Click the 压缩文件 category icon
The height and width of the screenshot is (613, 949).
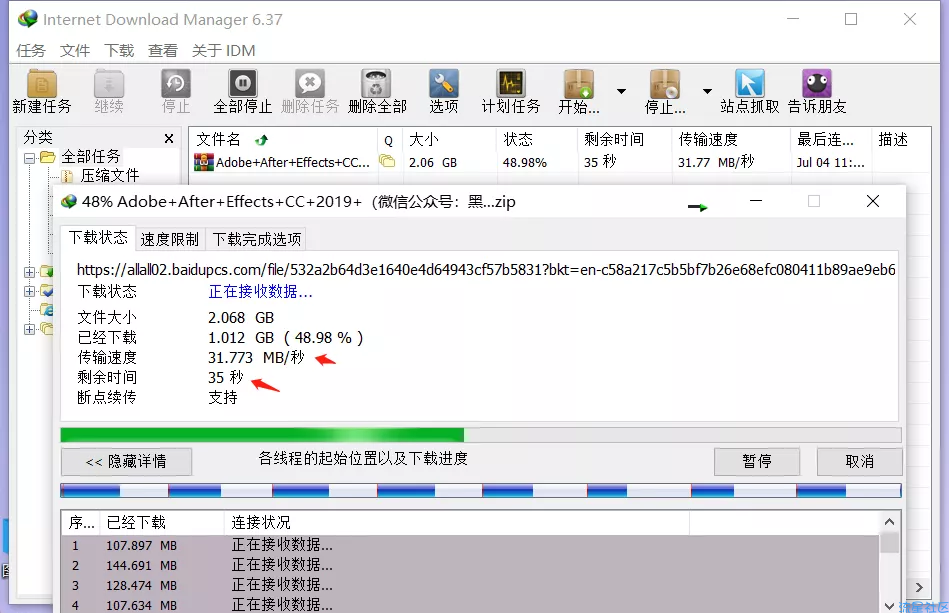[68, 176]
